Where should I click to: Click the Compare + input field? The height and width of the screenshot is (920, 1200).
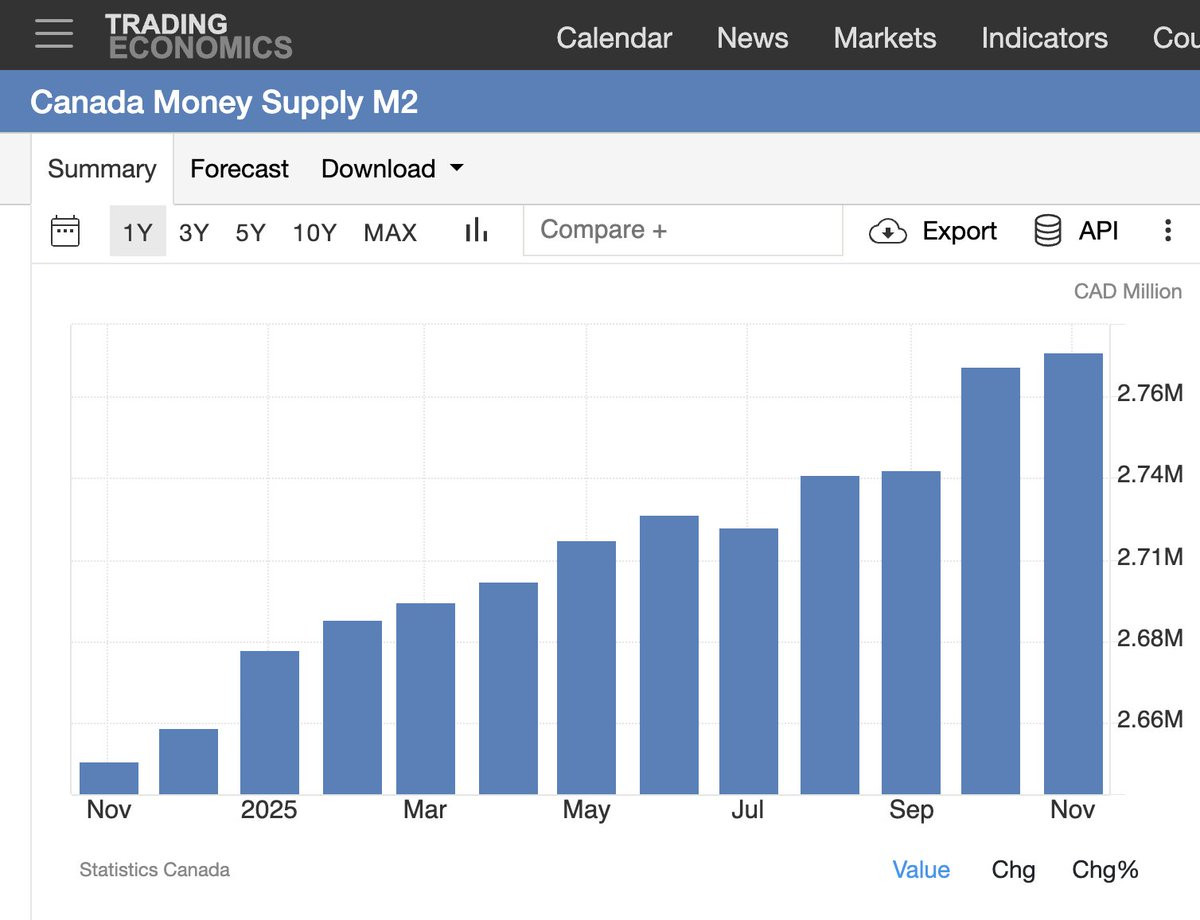click(x=683, y=230)
